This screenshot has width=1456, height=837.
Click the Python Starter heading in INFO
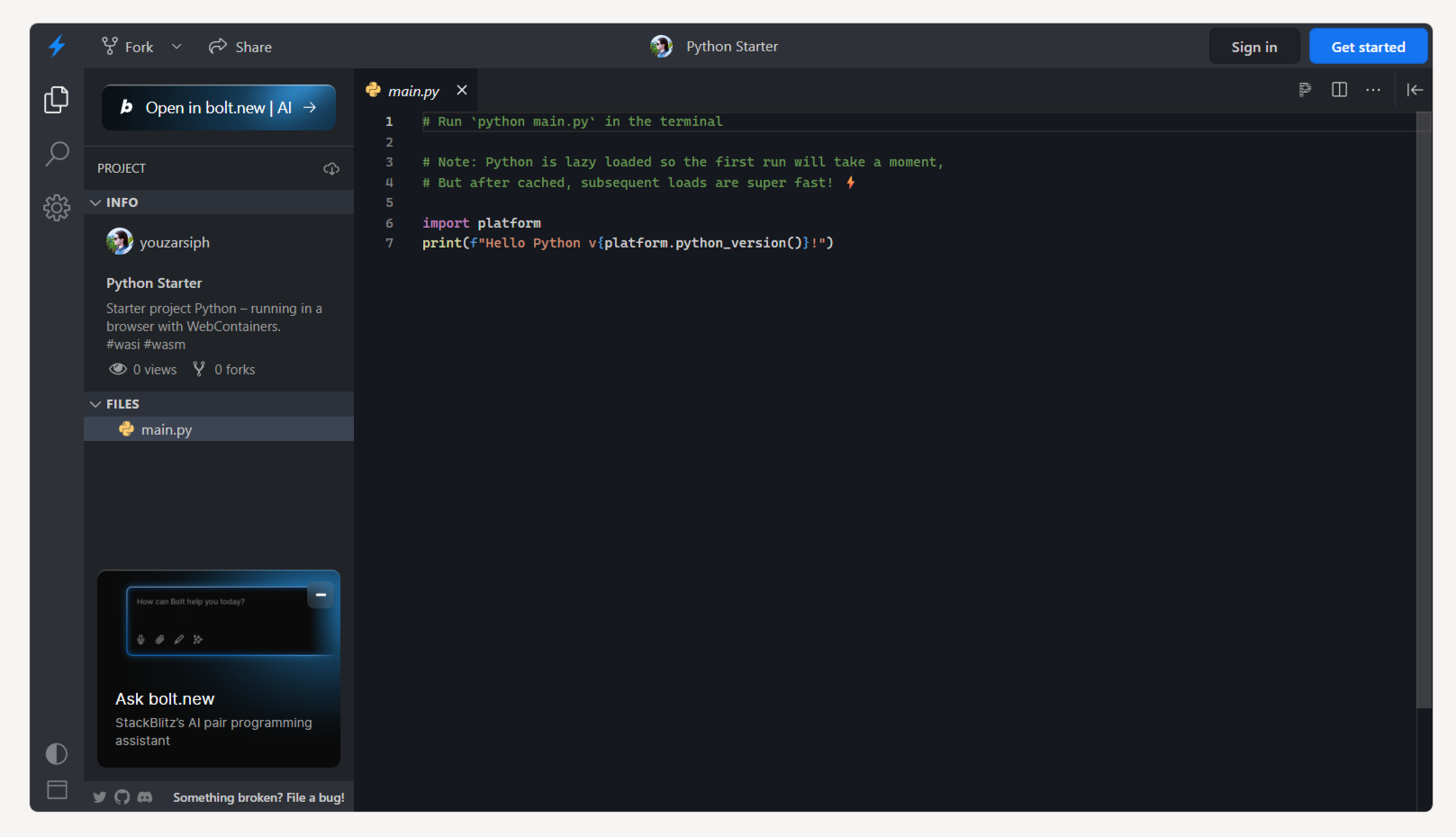tap(154, 283)
